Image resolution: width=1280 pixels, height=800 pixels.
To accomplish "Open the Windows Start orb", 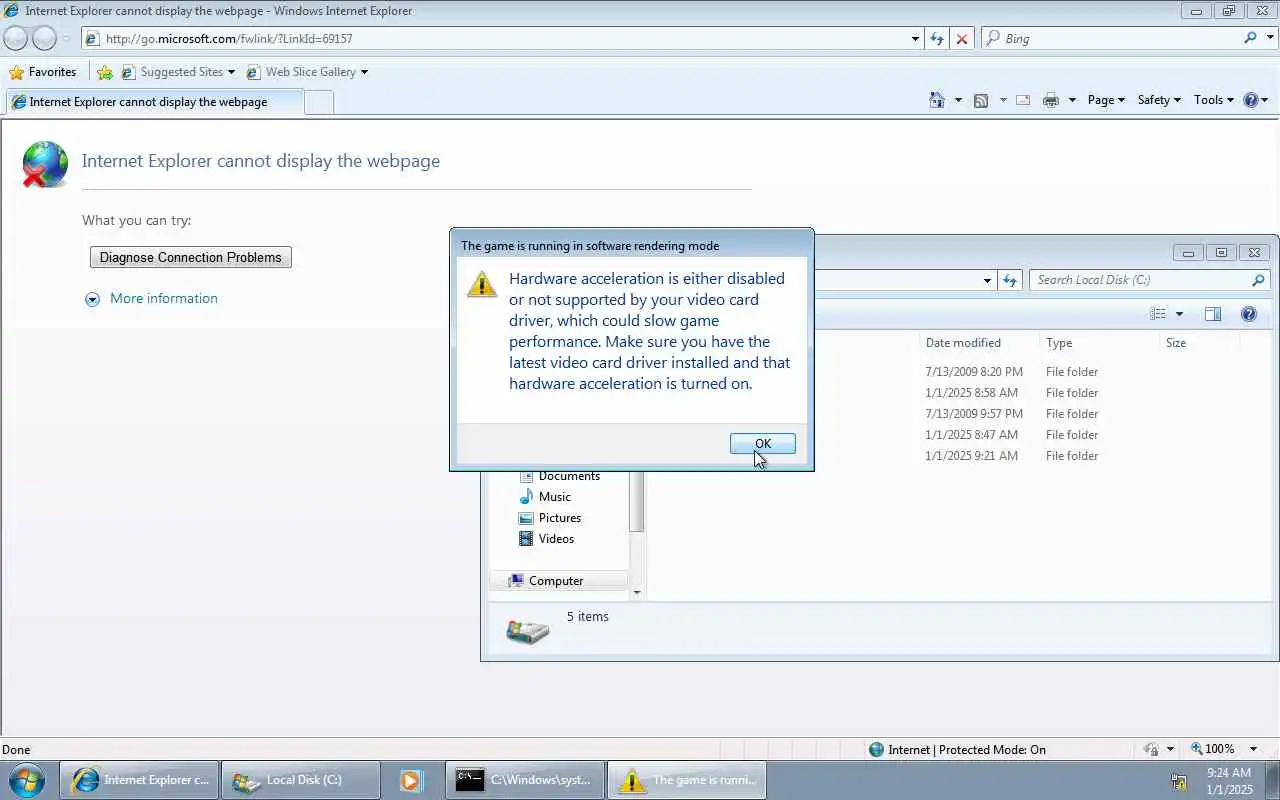I will click(x=27, y=780).
